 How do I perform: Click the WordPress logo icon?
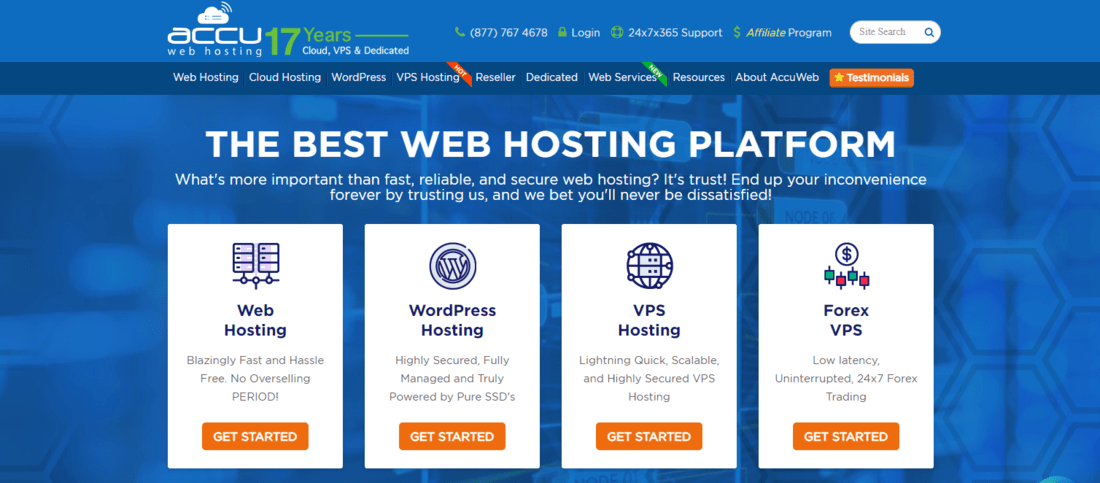[452, 265]
